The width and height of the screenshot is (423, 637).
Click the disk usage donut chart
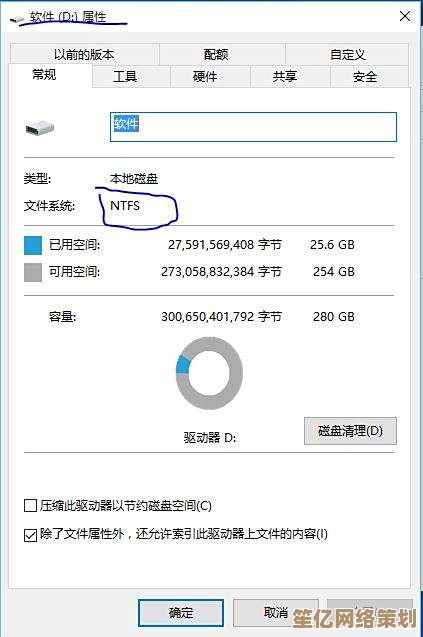coord(209,373)
